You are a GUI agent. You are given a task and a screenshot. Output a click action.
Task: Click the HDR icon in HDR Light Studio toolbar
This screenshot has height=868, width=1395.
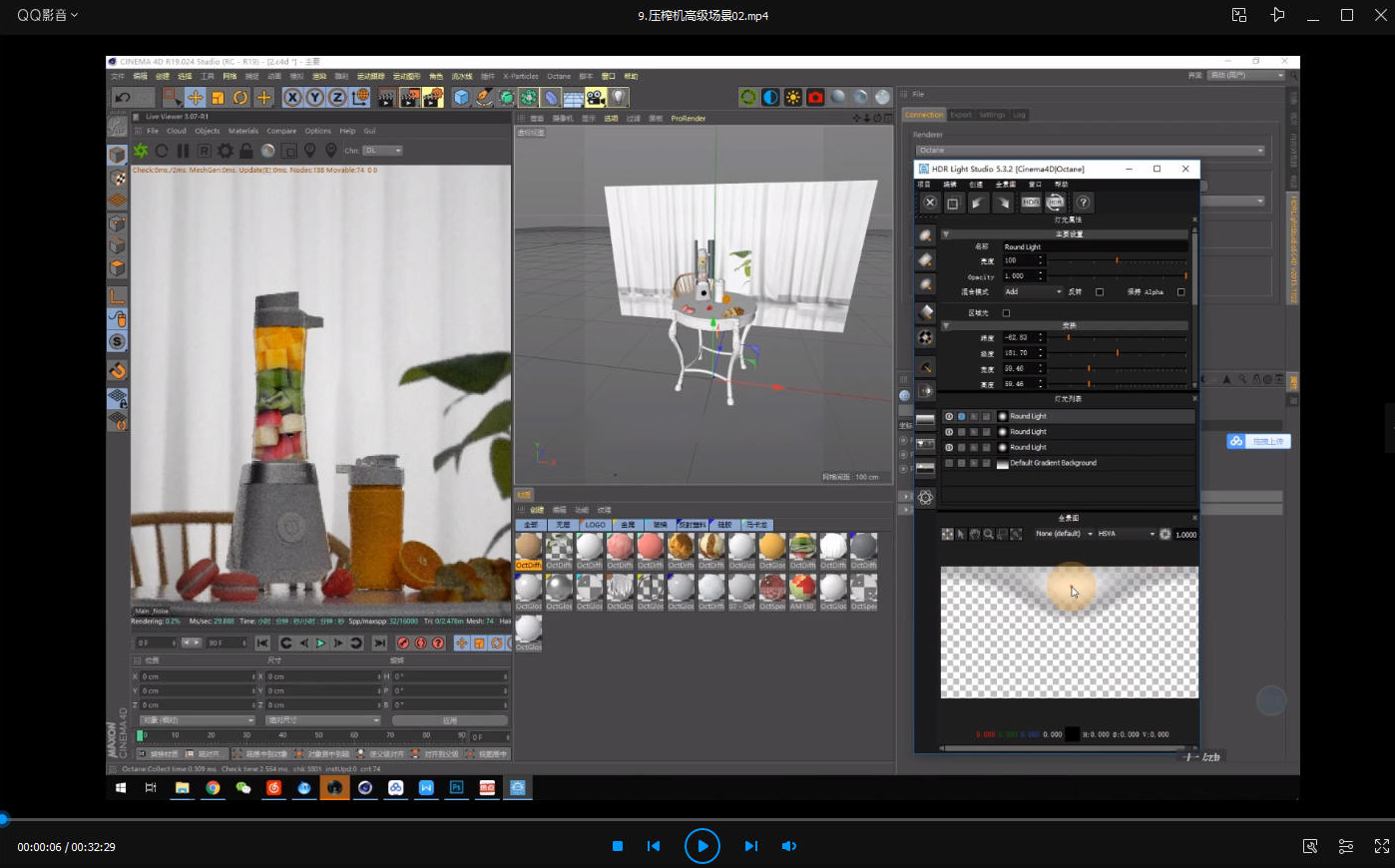pos(1031,203)
